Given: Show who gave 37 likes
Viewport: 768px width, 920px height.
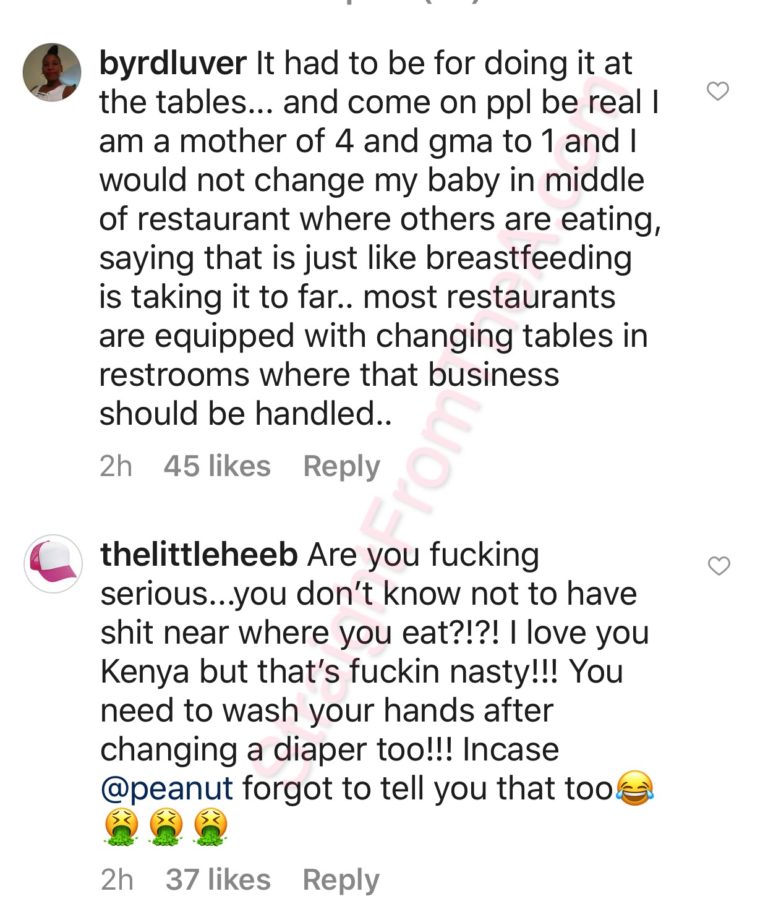Looking at the screenshot, I should coord(217,880).
